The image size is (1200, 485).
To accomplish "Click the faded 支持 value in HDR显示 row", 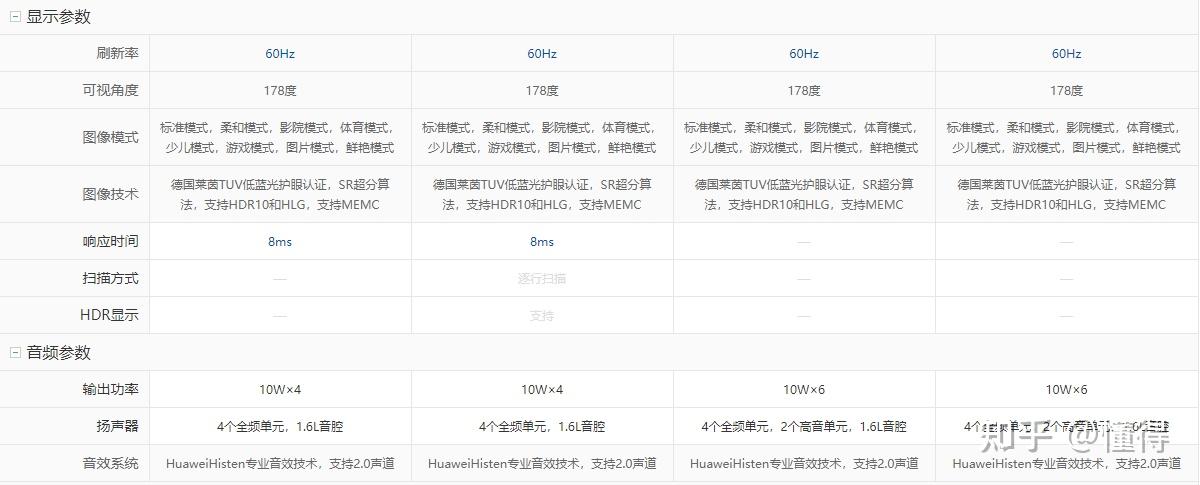I will click(x=542, y=316).
